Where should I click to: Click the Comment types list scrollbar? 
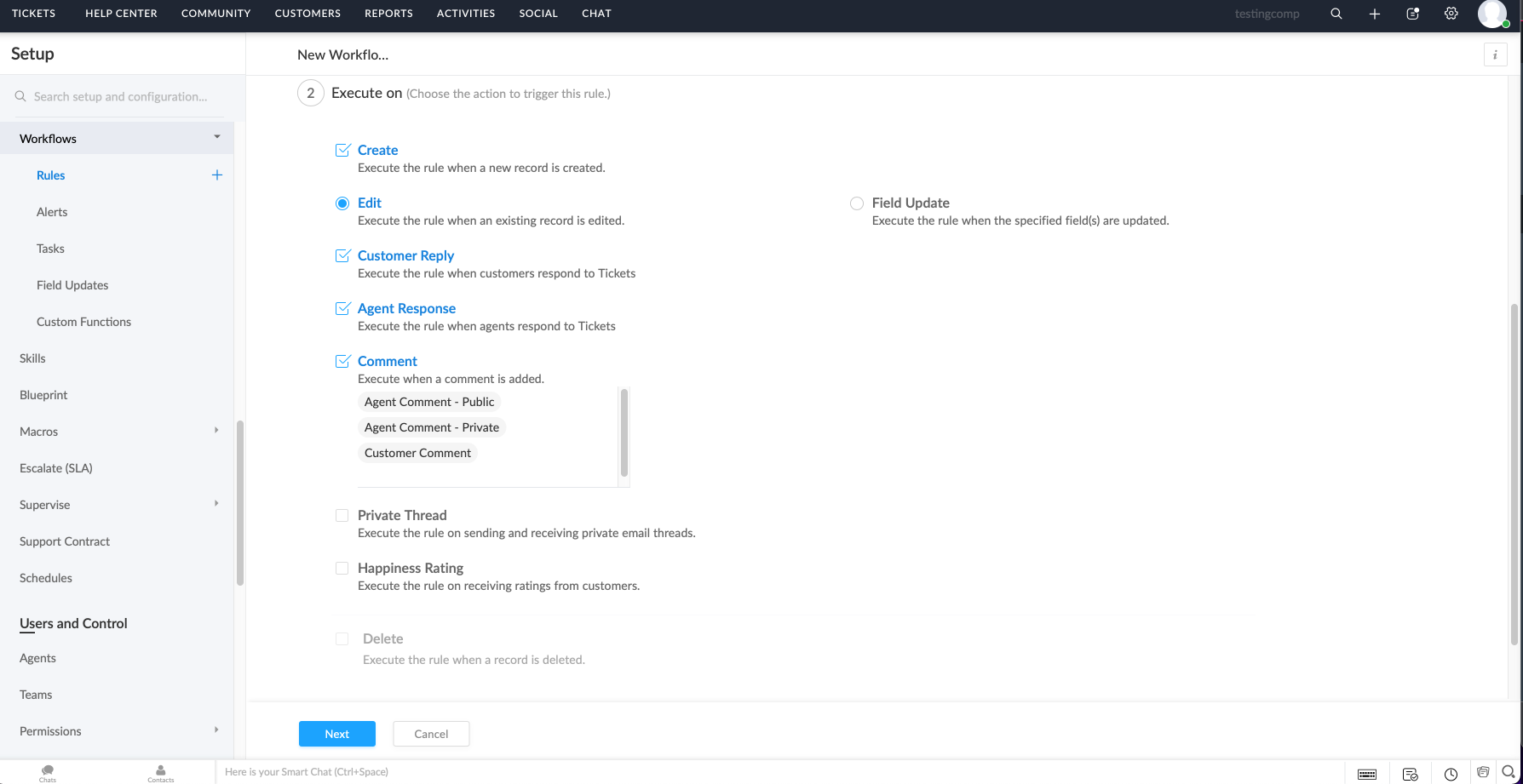pyautogui.click(x=624, y=432)
